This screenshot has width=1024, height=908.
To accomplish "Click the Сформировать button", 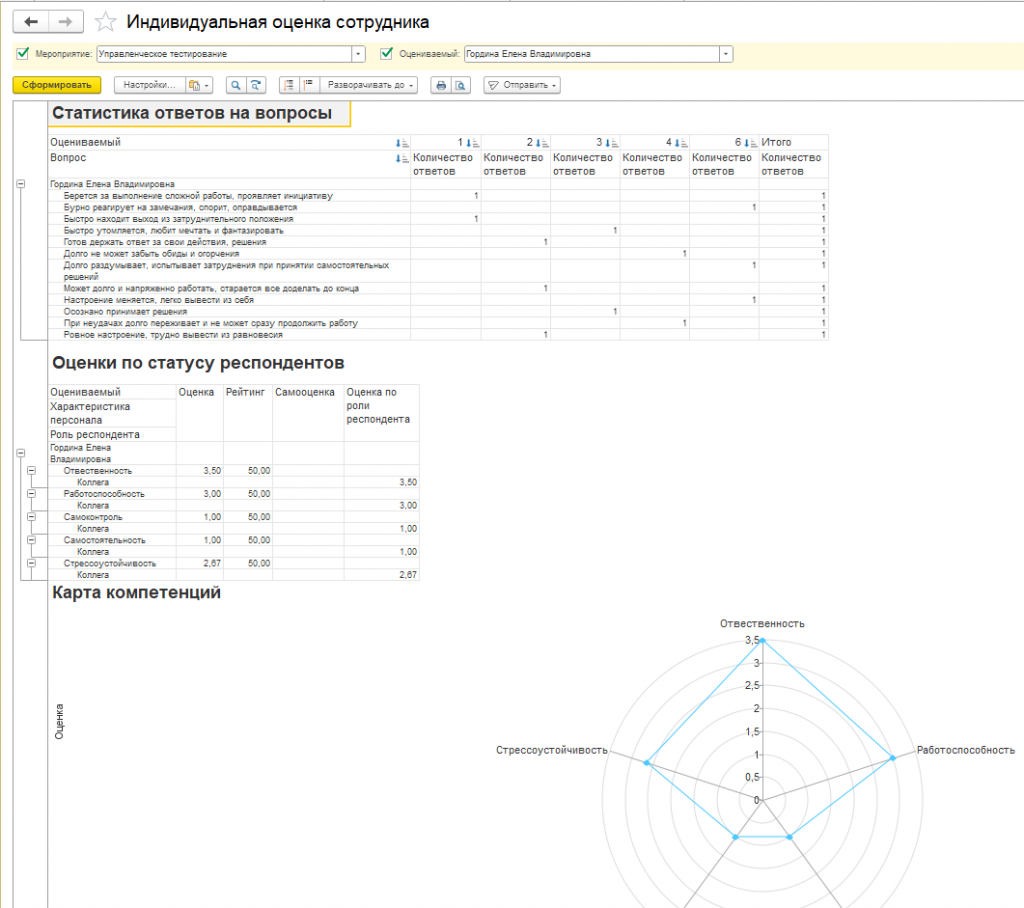I will tap(57, 85).
